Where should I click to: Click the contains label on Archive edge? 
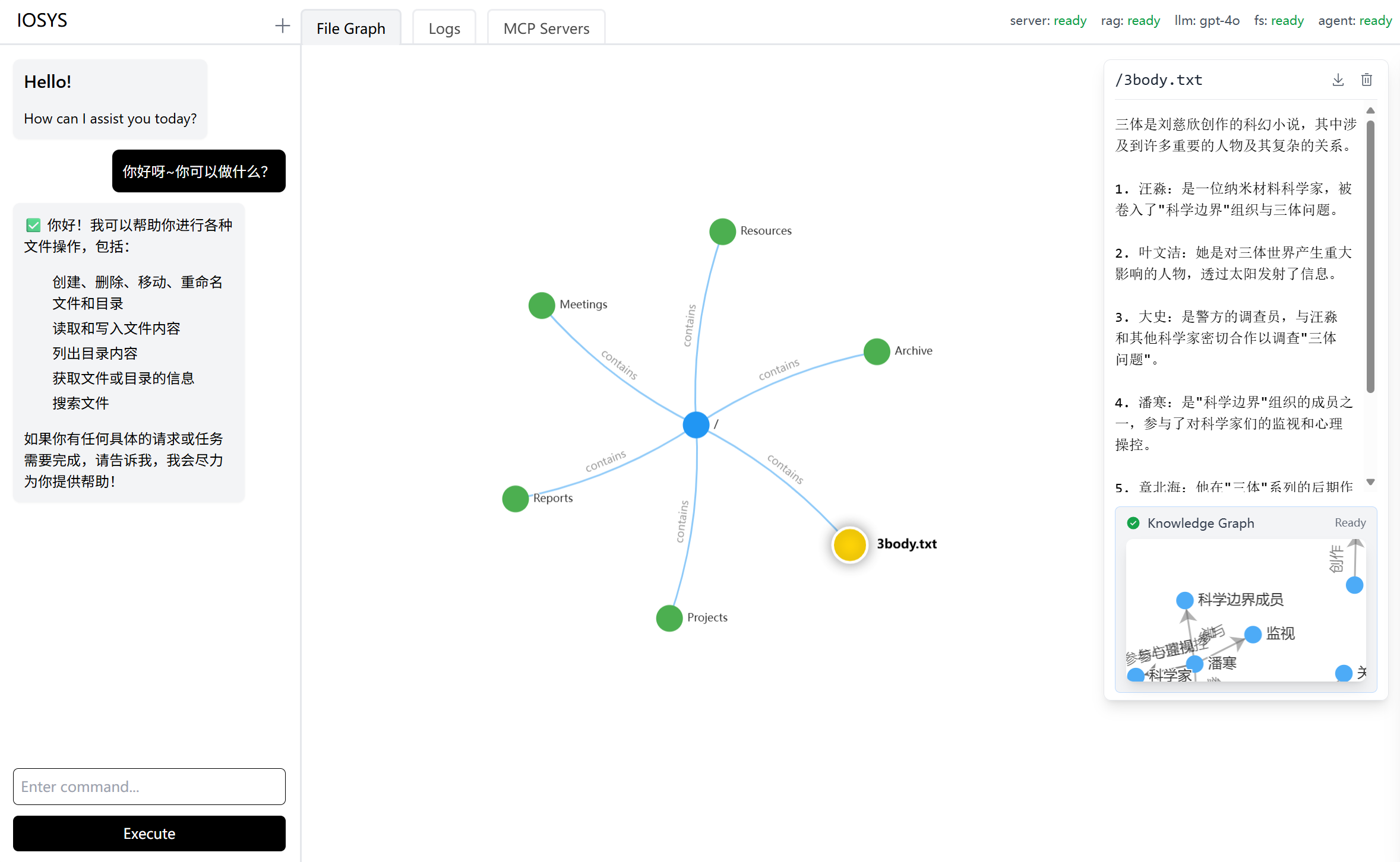click(779, 369)
